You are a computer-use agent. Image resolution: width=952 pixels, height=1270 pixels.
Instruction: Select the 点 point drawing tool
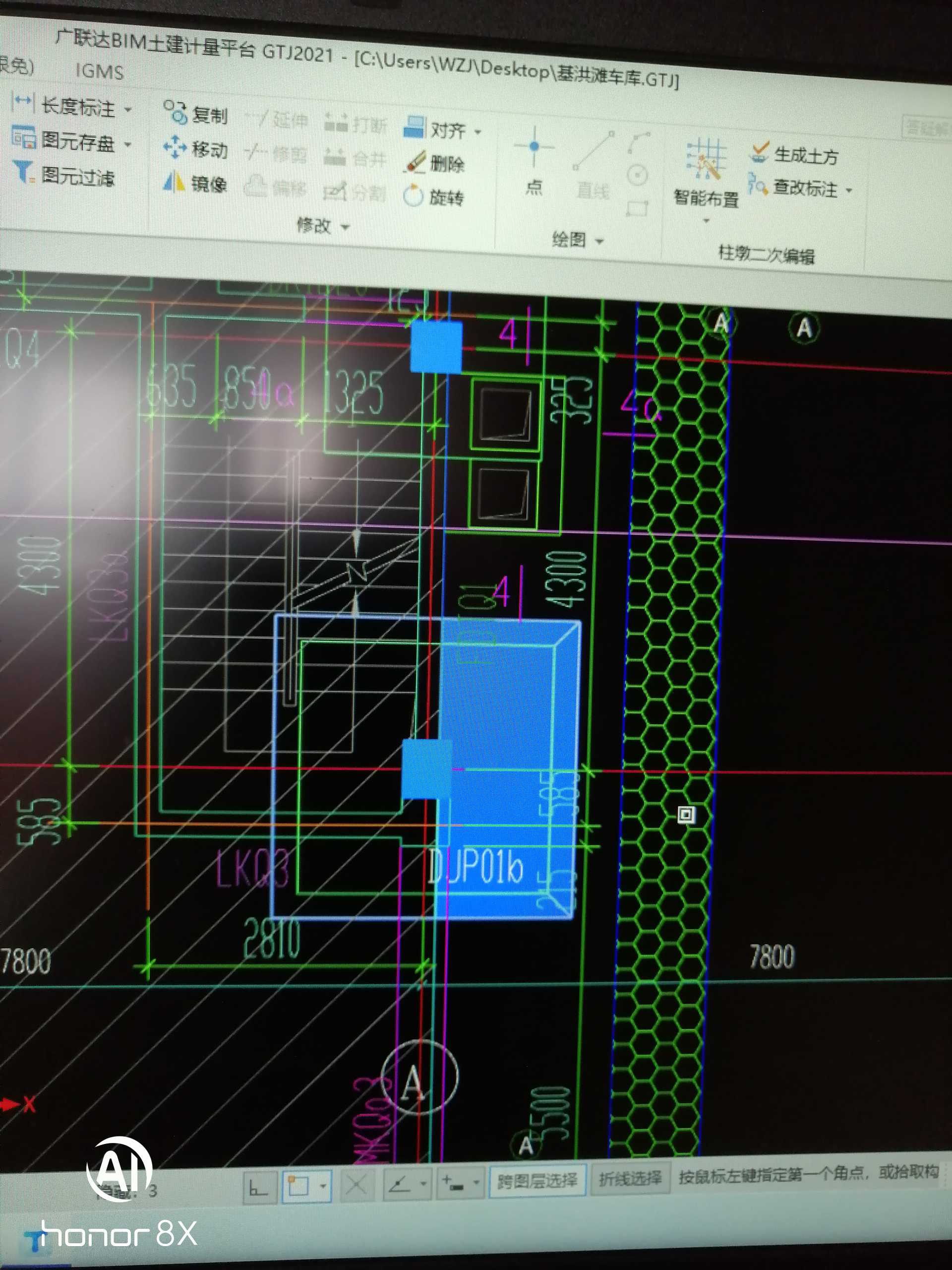[534, 161]
